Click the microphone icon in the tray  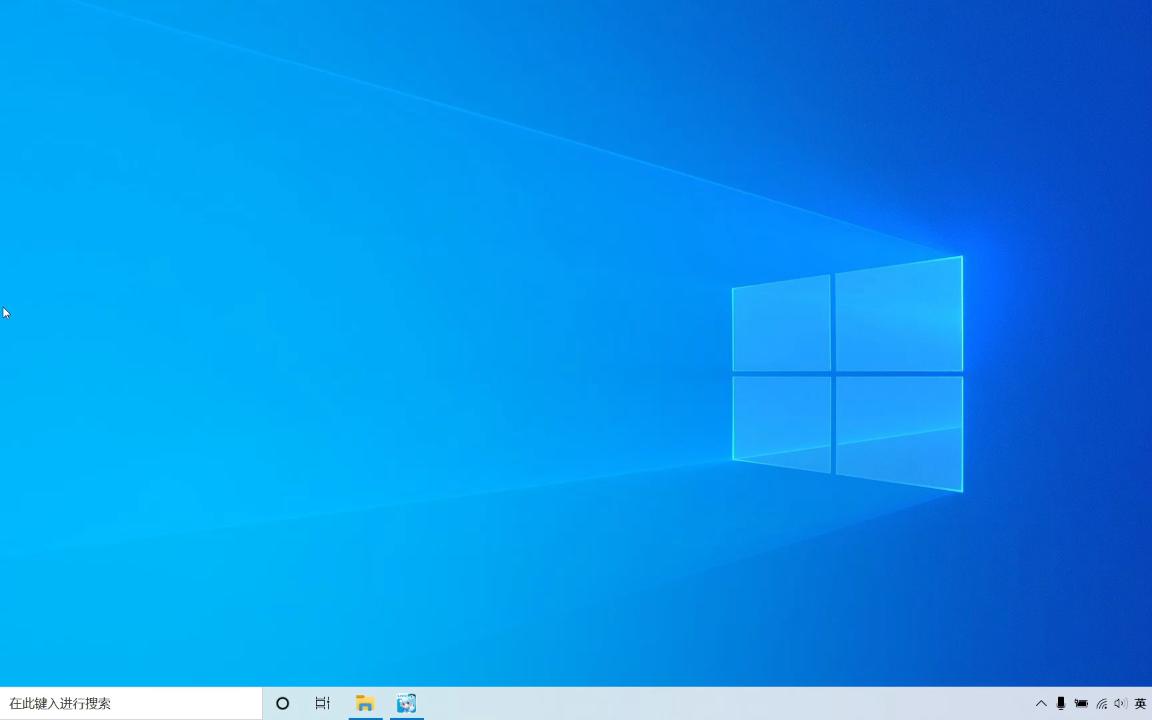1061,703
